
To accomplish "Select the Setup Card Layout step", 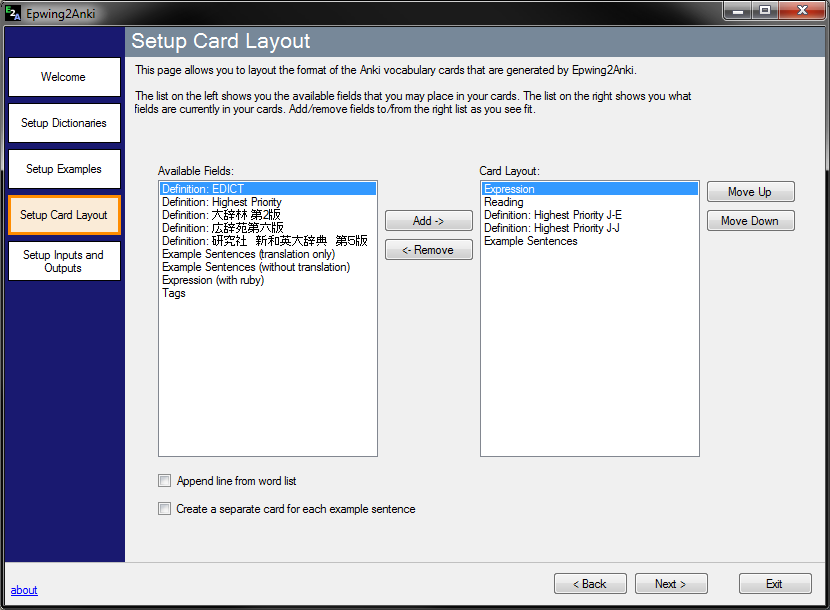I will point(63,214).
